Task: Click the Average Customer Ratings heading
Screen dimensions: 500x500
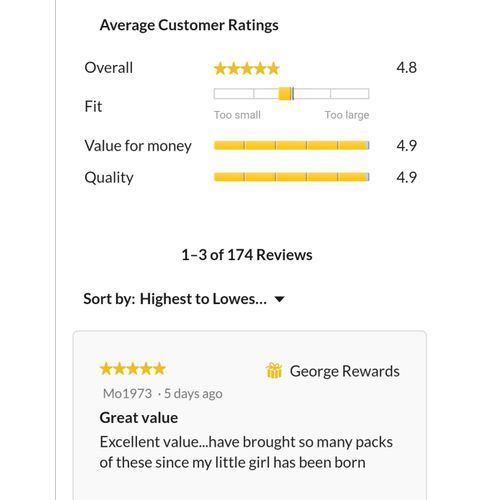Action: 189,25
